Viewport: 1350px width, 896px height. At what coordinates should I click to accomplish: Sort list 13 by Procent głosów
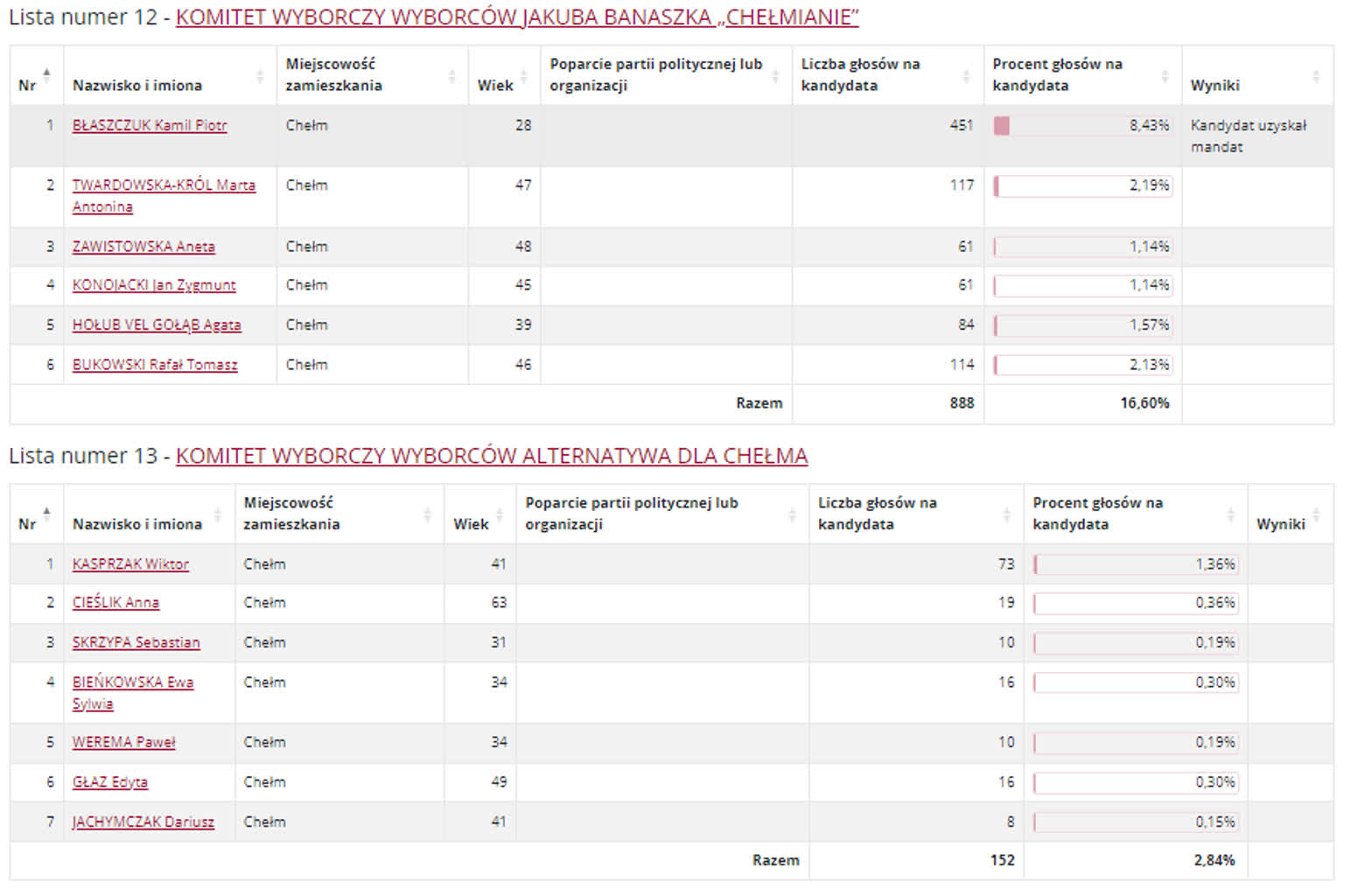point(1230,514)
